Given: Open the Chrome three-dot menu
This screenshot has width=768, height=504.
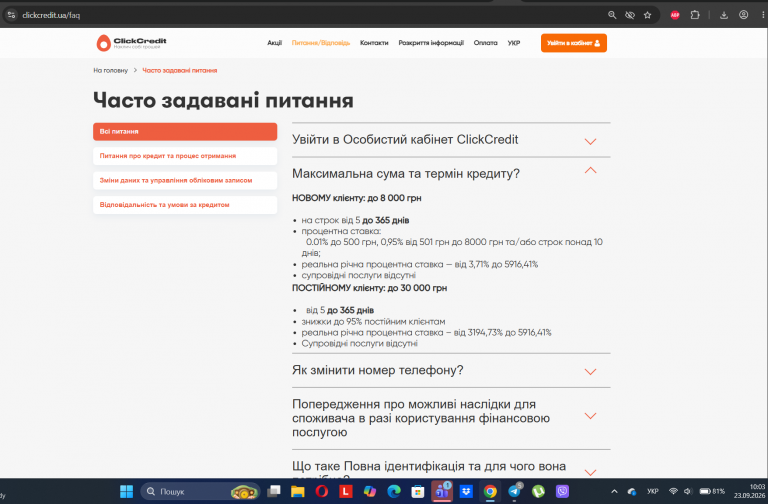Looking at the screenshot, I should (763, 15).
